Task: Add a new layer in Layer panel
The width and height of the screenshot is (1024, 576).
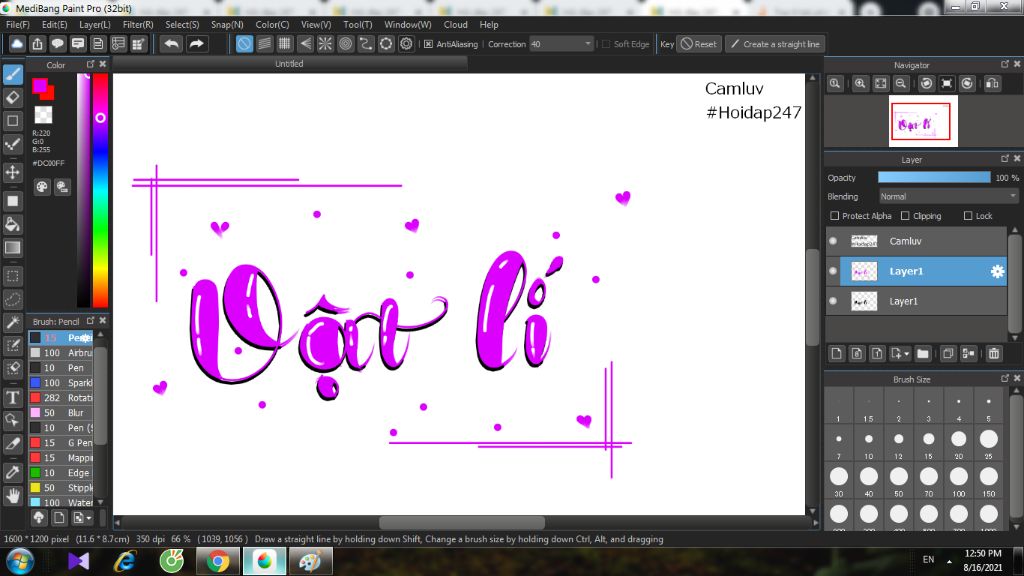Action: click(837, 353)
